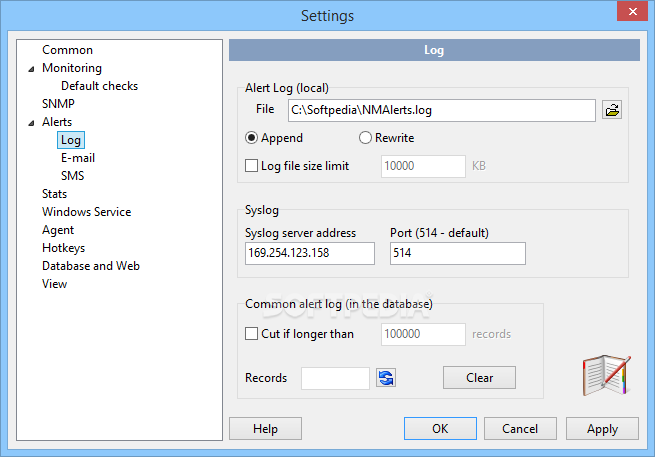Go to Default checks settings
The height and width of the screenshot is (457, 655).
99,86
